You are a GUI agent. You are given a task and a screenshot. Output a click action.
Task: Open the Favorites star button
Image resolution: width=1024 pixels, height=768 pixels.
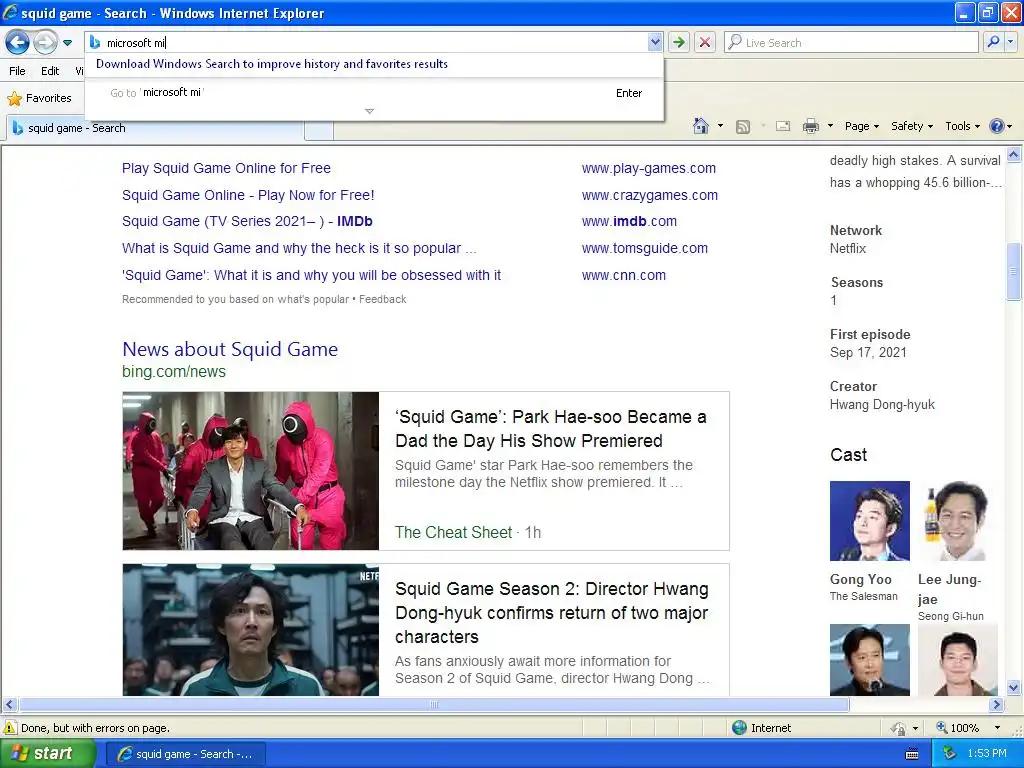coord(39,98)
